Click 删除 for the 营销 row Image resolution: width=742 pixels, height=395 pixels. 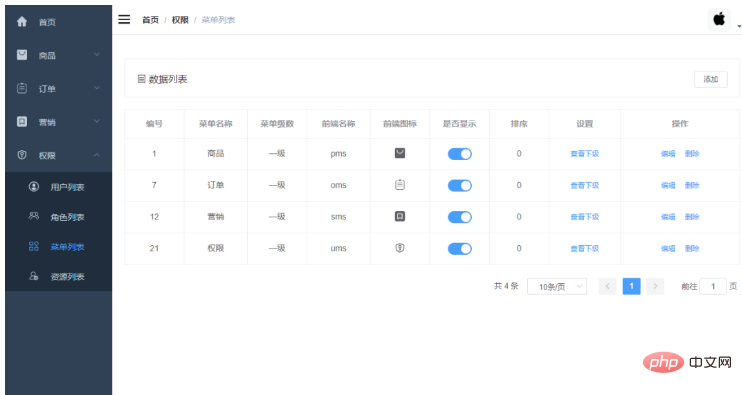coord(692,217)
